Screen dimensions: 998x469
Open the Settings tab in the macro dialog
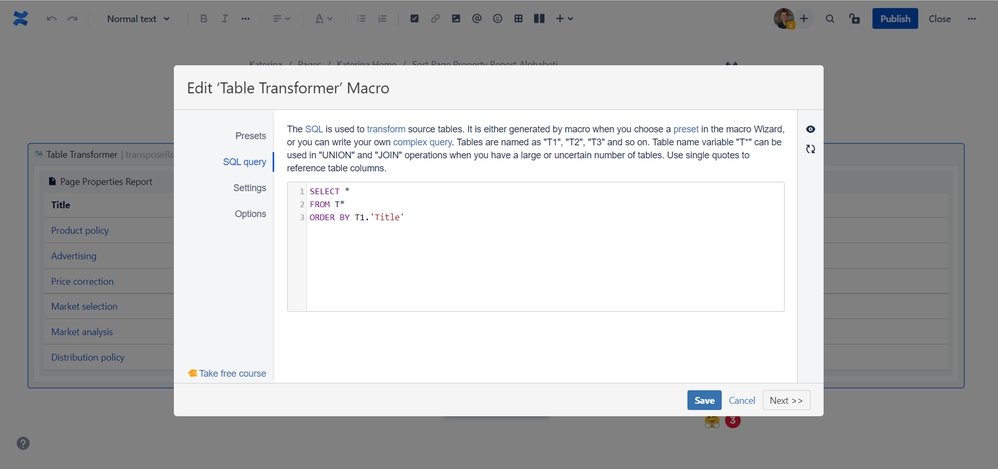tap(250, 188)
